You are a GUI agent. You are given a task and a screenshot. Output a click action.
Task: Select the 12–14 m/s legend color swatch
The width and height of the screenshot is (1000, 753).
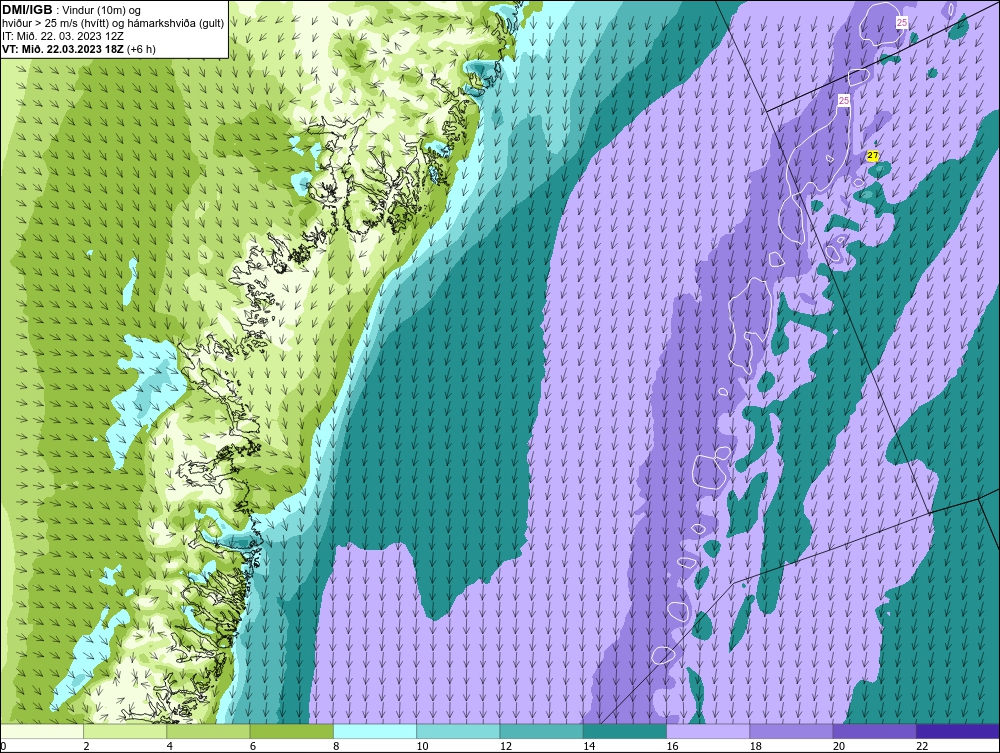541,731
